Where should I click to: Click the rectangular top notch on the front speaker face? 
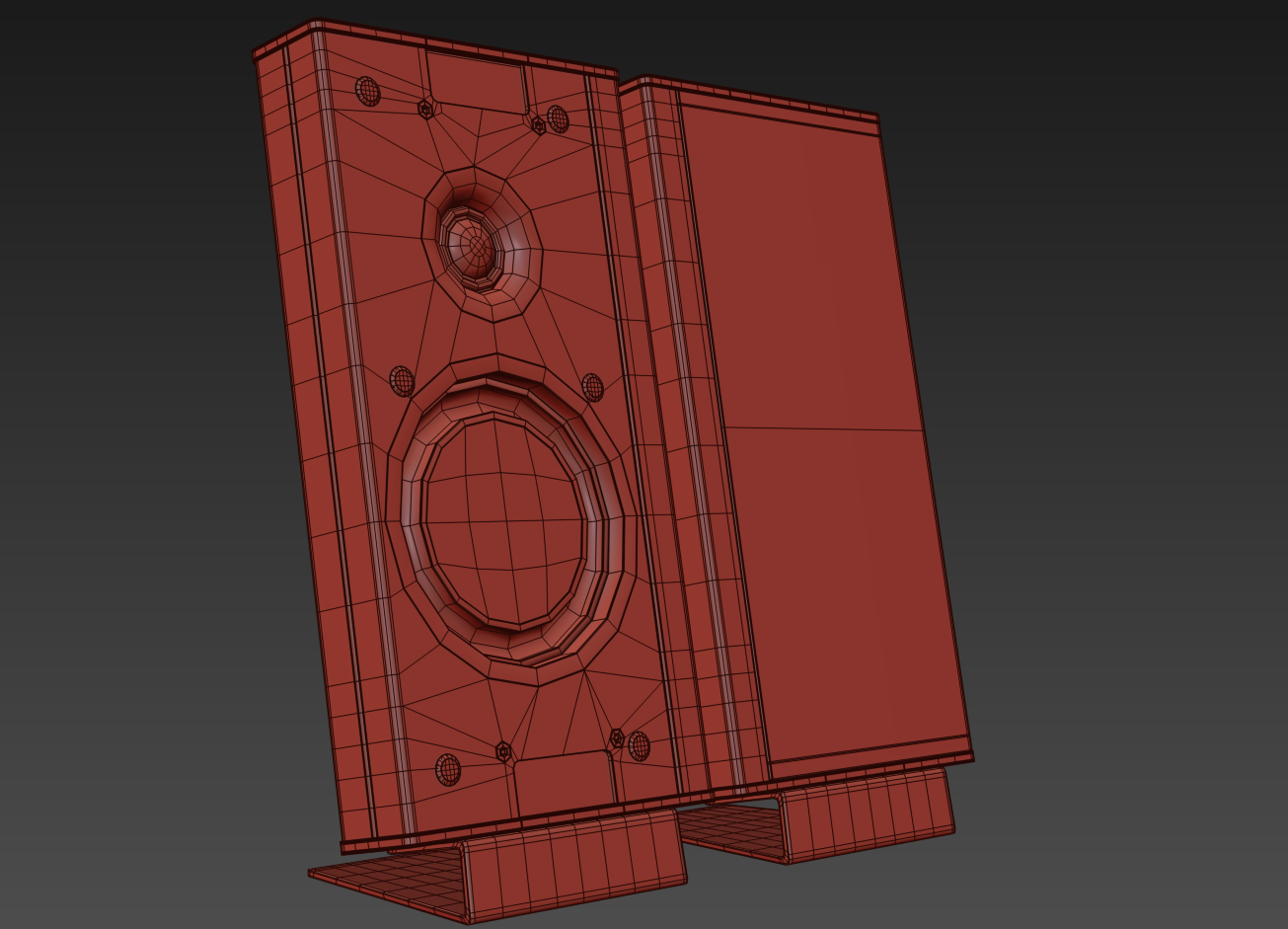click(476, 81)
